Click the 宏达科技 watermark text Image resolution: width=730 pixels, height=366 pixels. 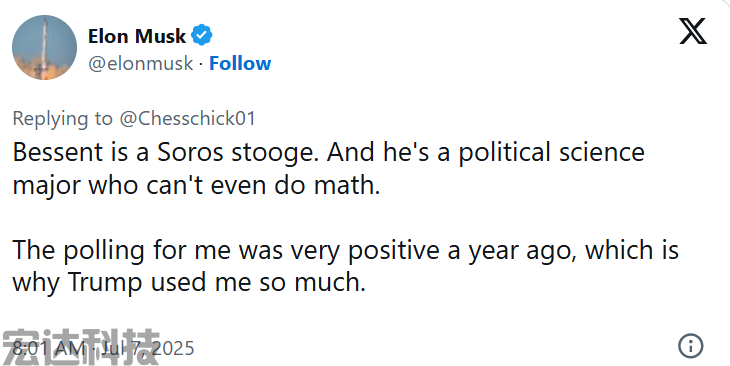click(81, 347)
